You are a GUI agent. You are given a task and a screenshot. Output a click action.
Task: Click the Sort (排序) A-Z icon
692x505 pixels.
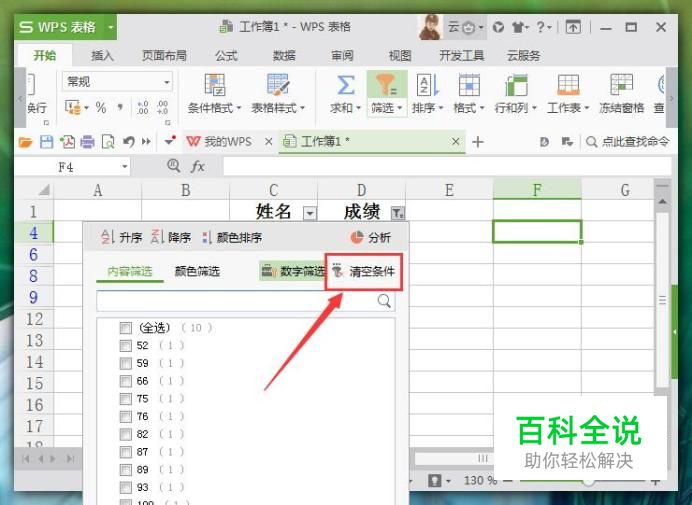click(x=427, y=85)
